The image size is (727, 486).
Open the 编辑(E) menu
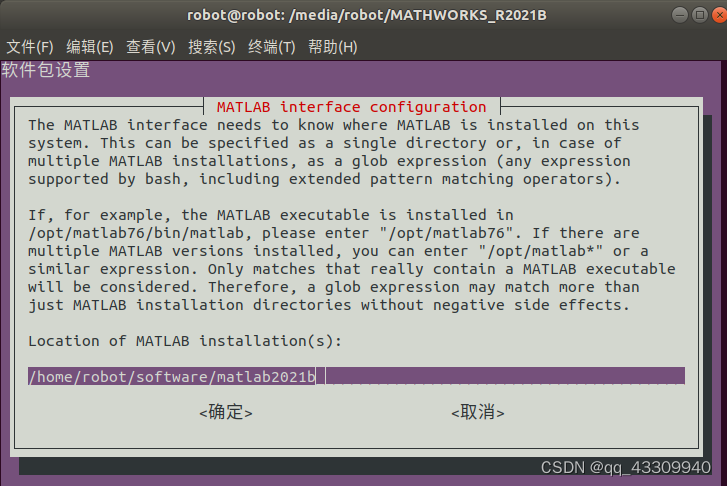pos(90,47)
